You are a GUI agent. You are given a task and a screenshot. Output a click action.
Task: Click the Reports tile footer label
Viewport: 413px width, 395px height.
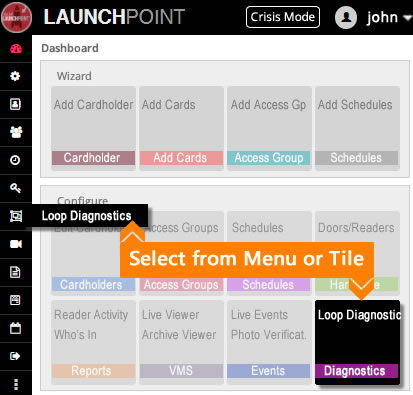(93, 371)
